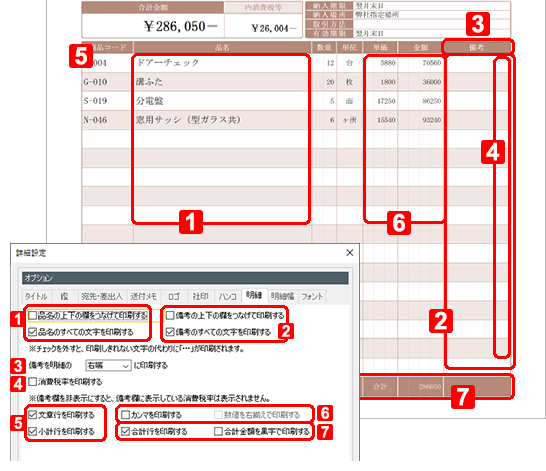Enable 消費税率を印刷する checkbox
Image resolution: width=546 pixels, height=471 pixels.
click(33, 382)
